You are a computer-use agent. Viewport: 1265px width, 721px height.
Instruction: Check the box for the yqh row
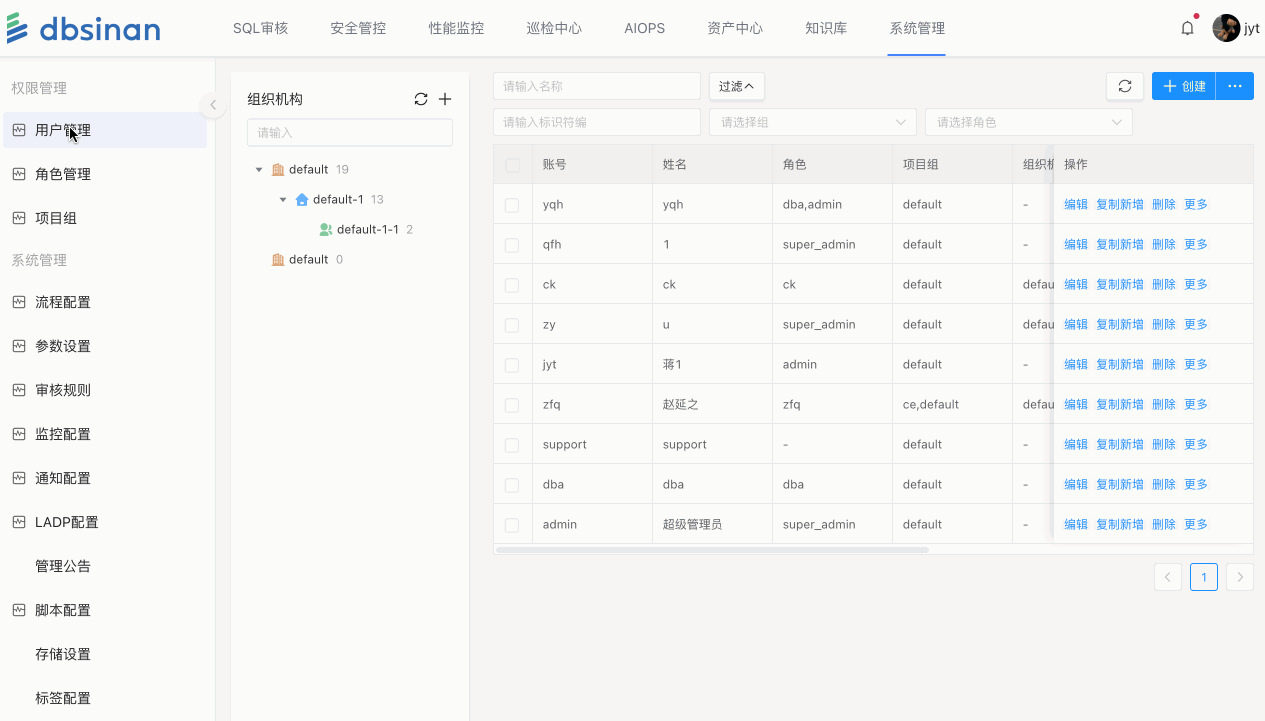(x=512, y=205)
